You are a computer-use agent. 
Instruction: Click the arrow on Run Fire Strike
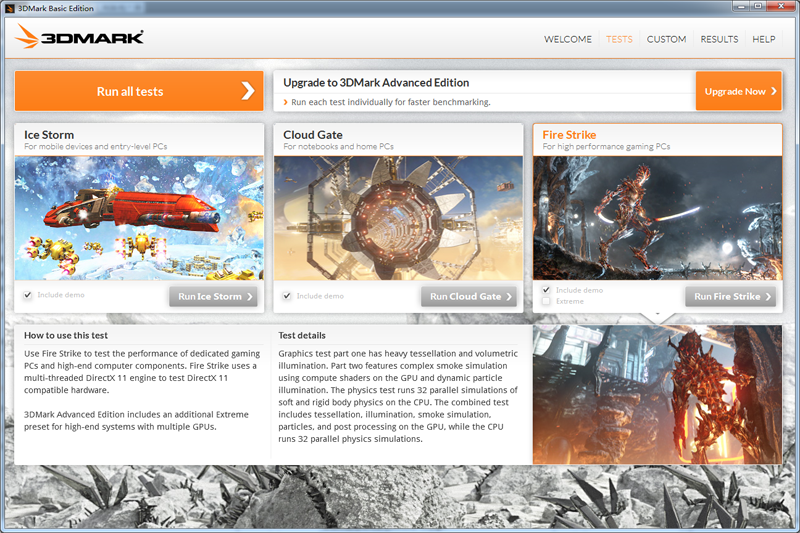769,297
